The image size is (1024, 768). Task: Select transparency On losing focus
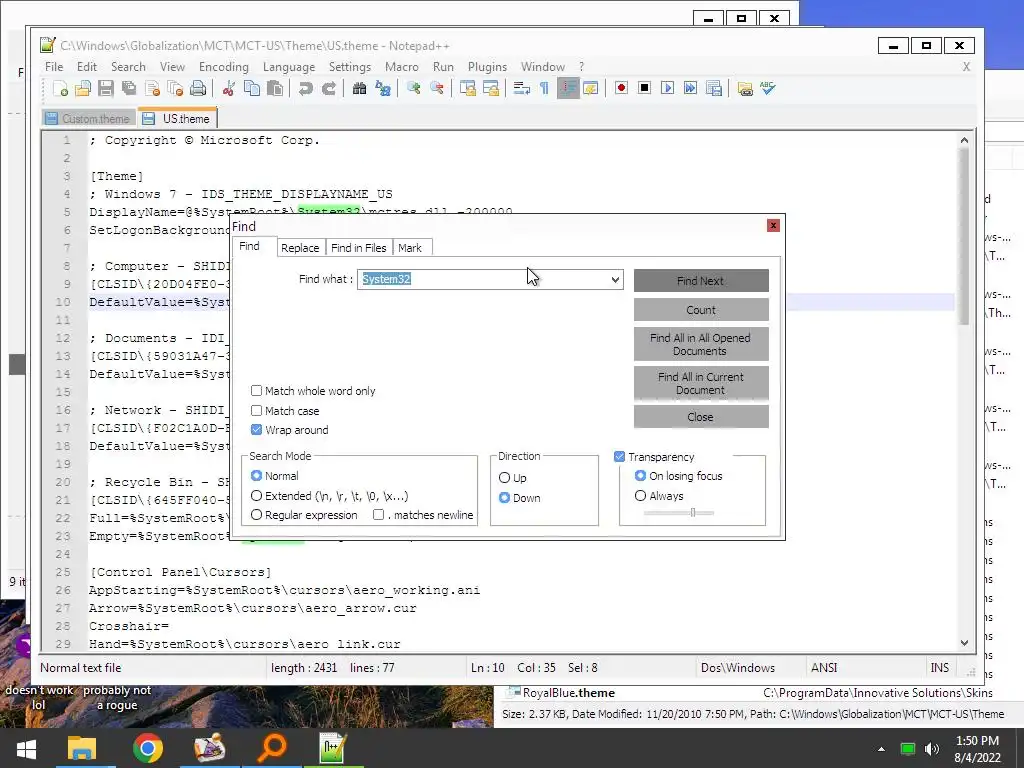pyautogui.click(x=641, y=476)
